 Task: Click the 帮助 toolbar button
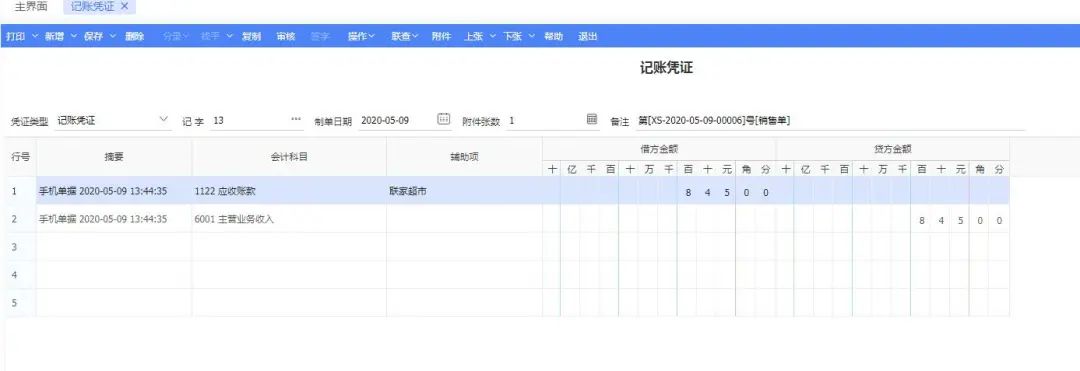(x=553, y=36)
